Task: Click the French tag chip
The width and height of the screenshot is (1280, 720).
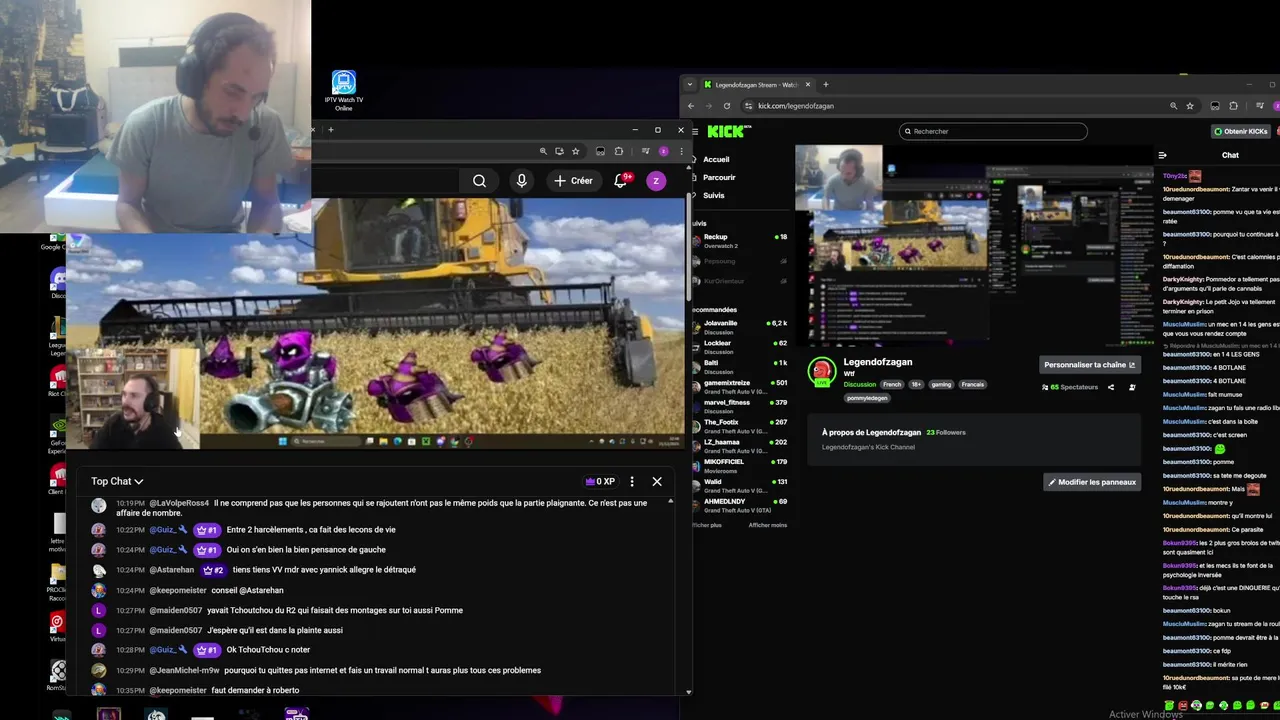Action: point(892,385)
